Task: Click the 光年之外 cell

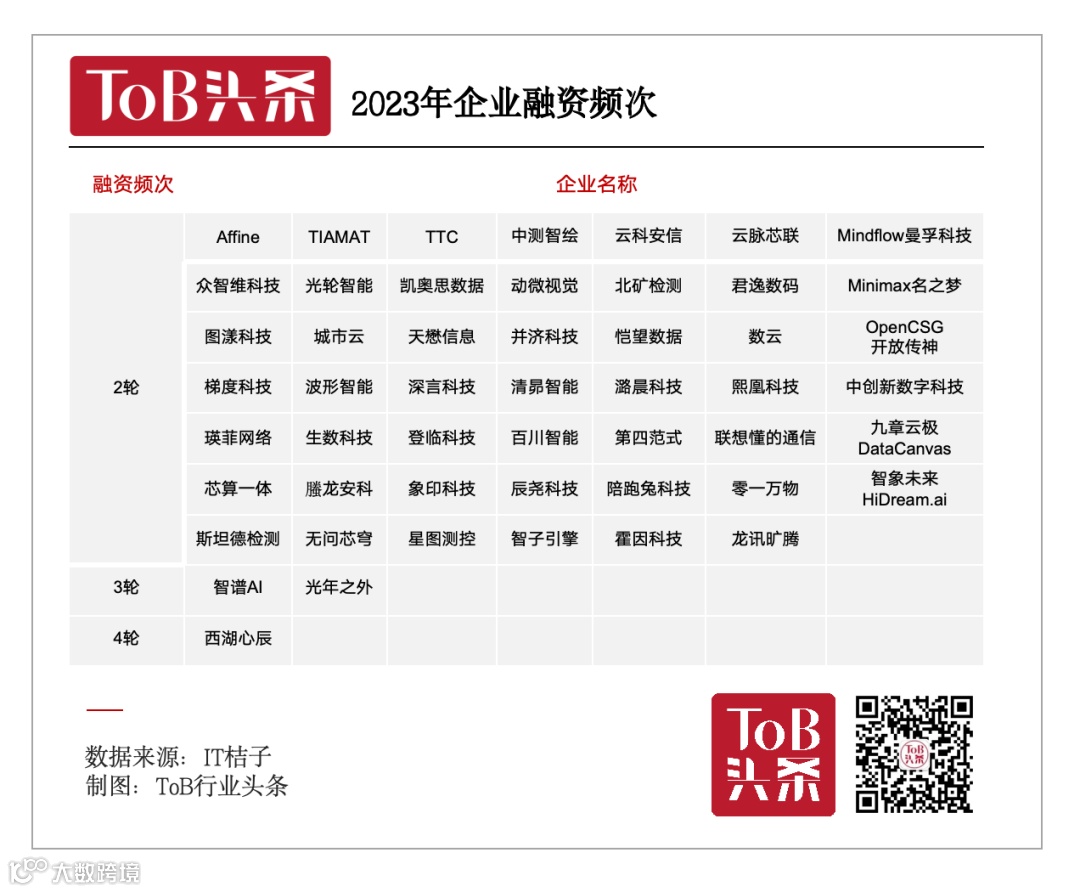Action: (x=339, y=588)
